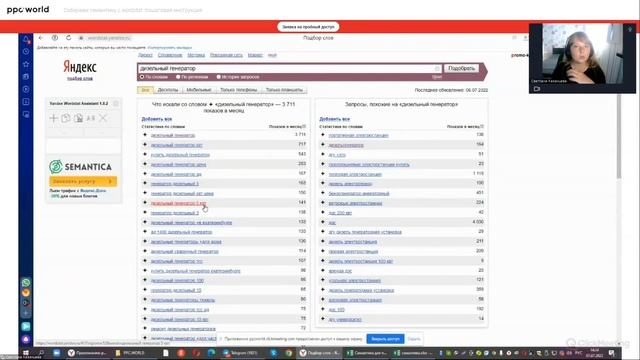This screenshot has width=640, height=360.
Task: Add the keyword with 3 711 impressions using plus
Action: 145,135
